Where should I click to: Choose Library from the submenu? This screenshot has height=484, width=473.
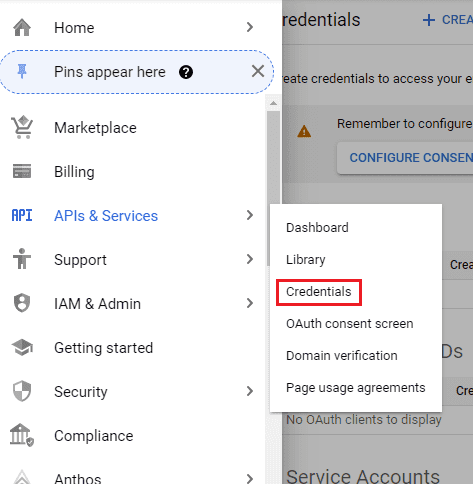click(306, 260)
